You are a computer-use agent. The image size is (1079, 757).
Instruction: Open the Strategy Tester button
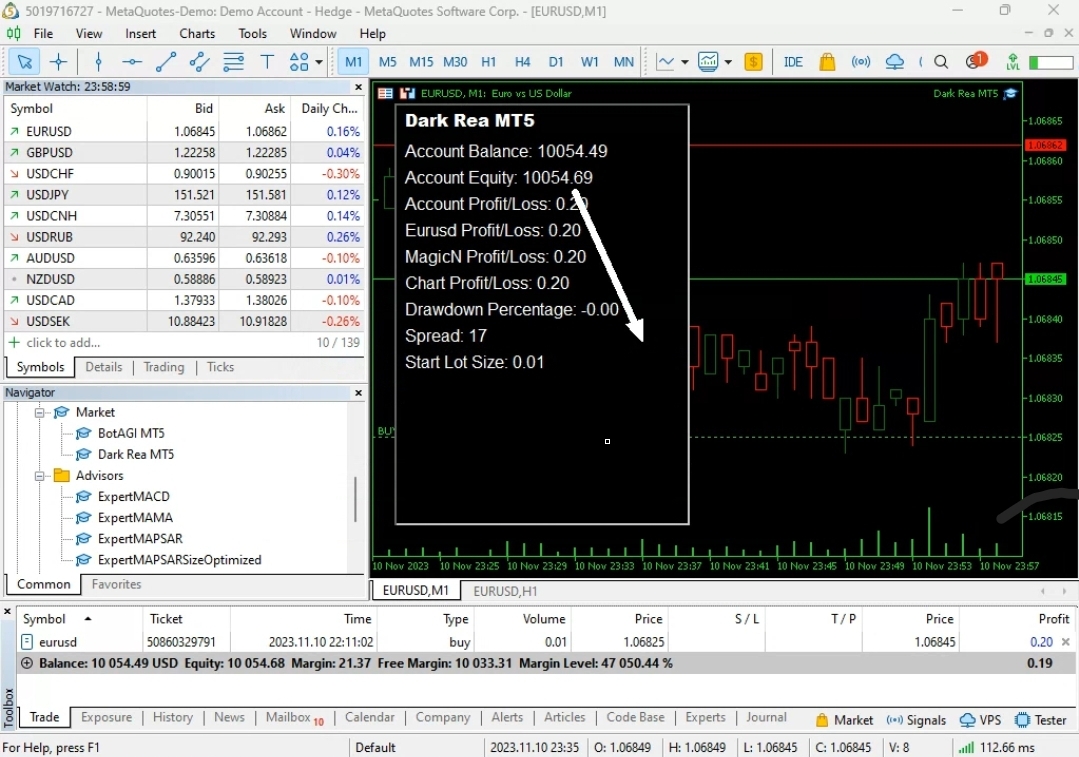pos(1041,720)
